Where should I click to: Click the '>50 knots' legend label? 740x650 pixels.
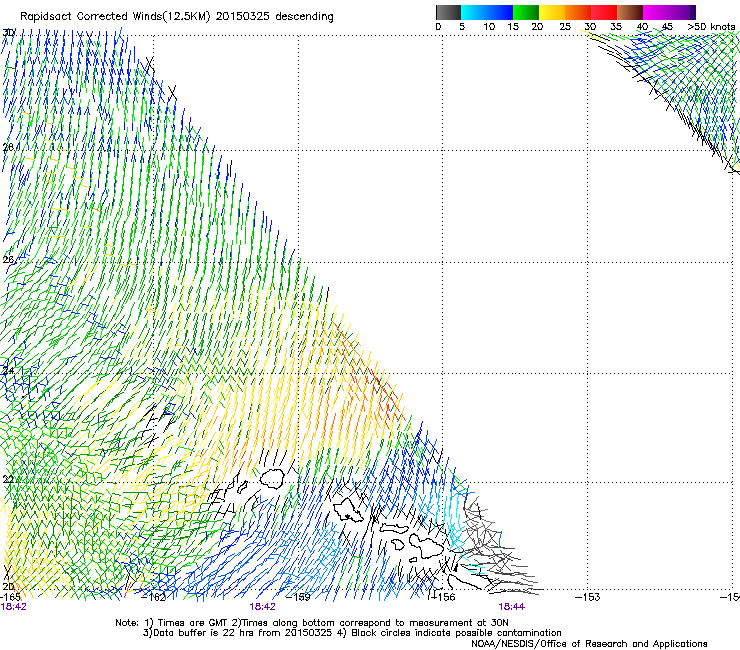[711, 27]
